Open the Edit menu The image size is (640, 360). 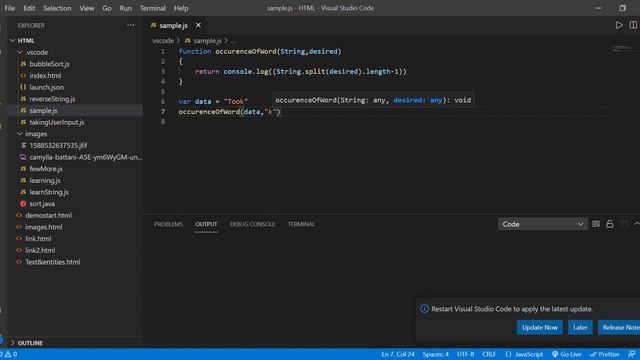click(x=29, y=8)
